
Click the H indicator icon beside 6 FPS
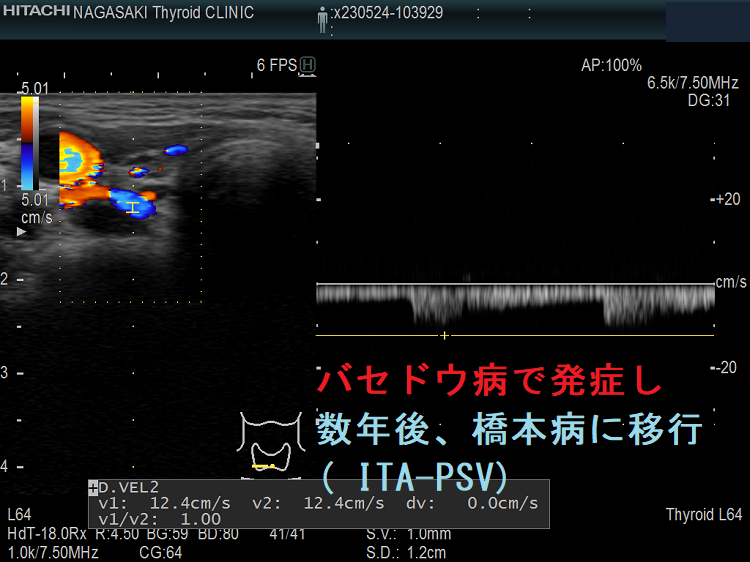pyautogui.click(x=307, y=65)
